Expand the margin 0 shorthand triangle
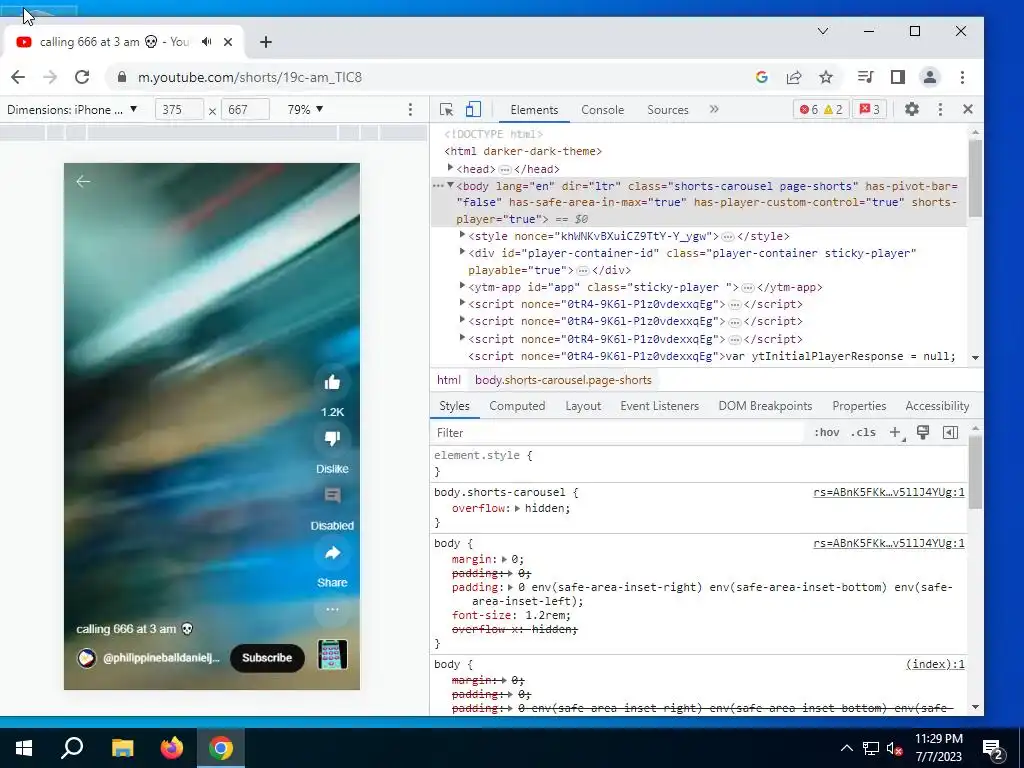This screenshot has height=768, width=1024. pyautogui.click(x=504, y=559)
